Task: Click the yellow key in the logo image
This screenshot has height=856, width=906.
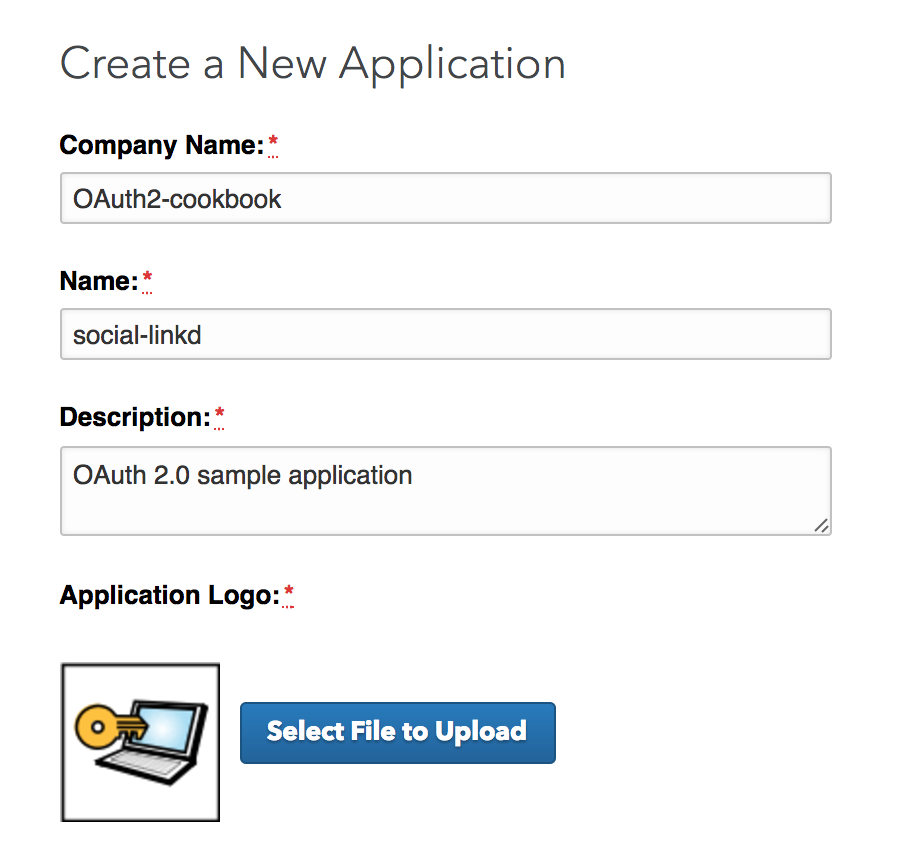Action: pos(106,727)
